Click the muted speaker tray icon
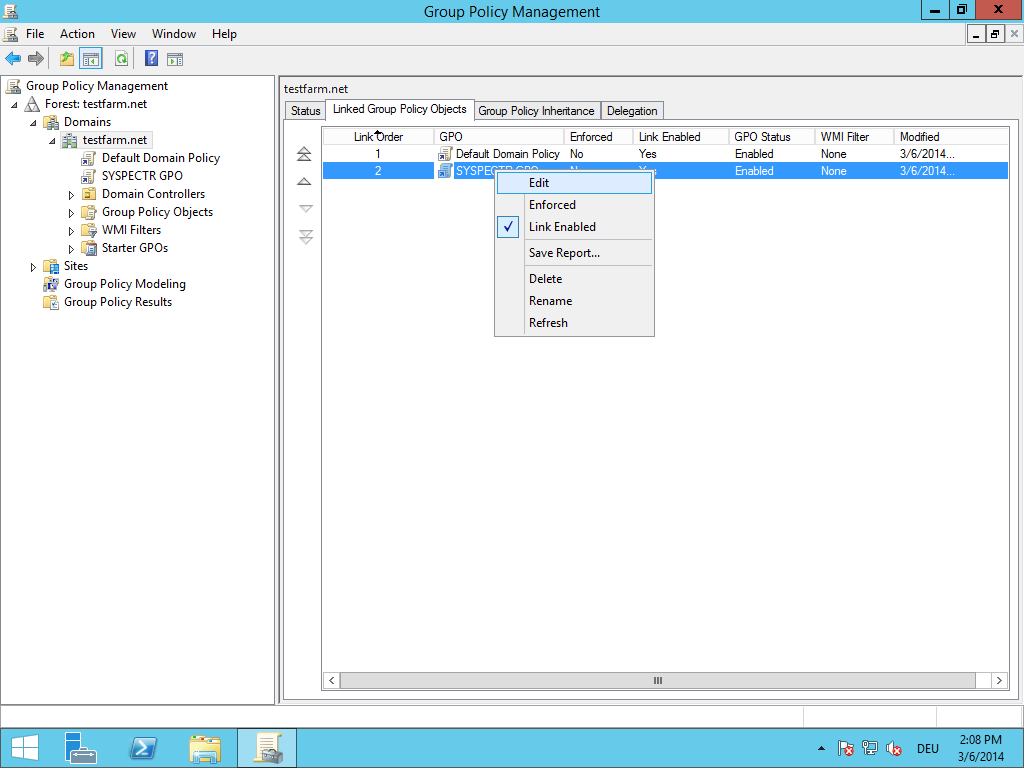Image resolution: width=1024 pixels, height=768 pixels. (x=894, y=748)
